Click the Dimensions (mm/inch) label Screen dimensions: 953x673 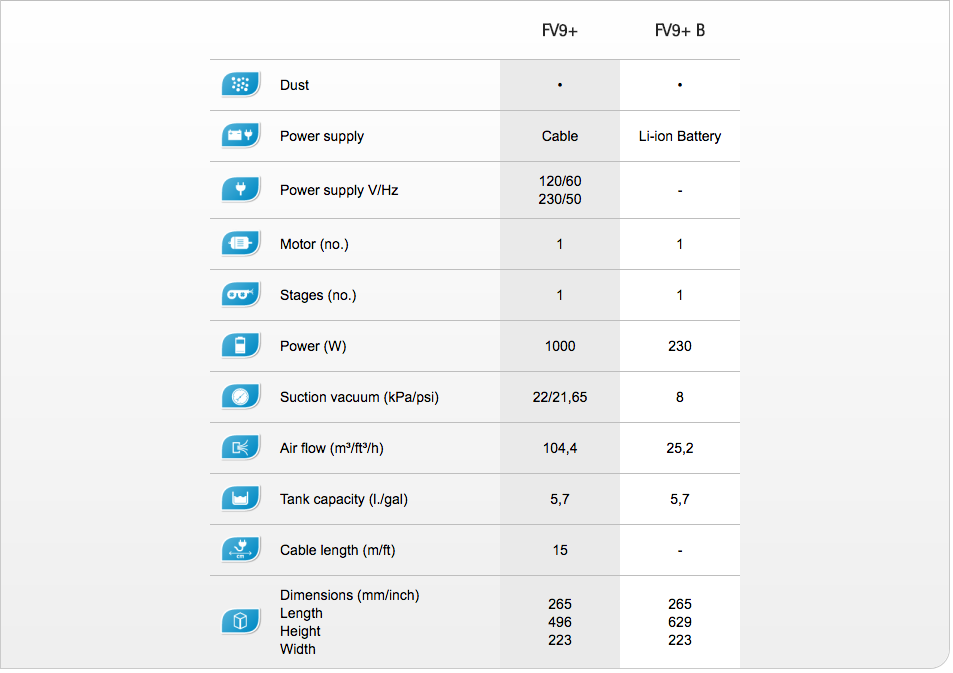tap(349, 595)
